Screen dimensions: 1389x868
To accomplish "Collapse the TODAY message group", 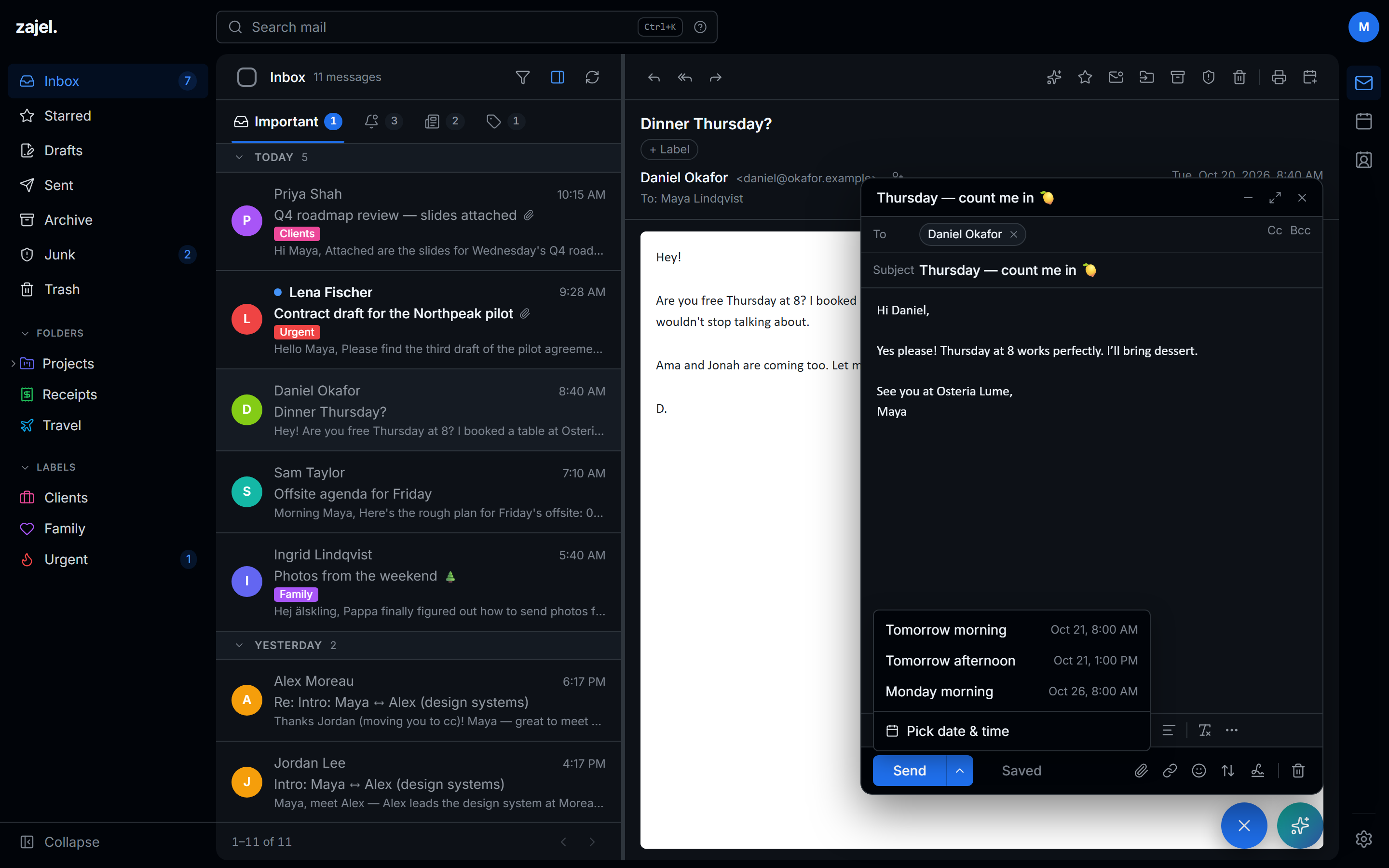I will 239,157.
